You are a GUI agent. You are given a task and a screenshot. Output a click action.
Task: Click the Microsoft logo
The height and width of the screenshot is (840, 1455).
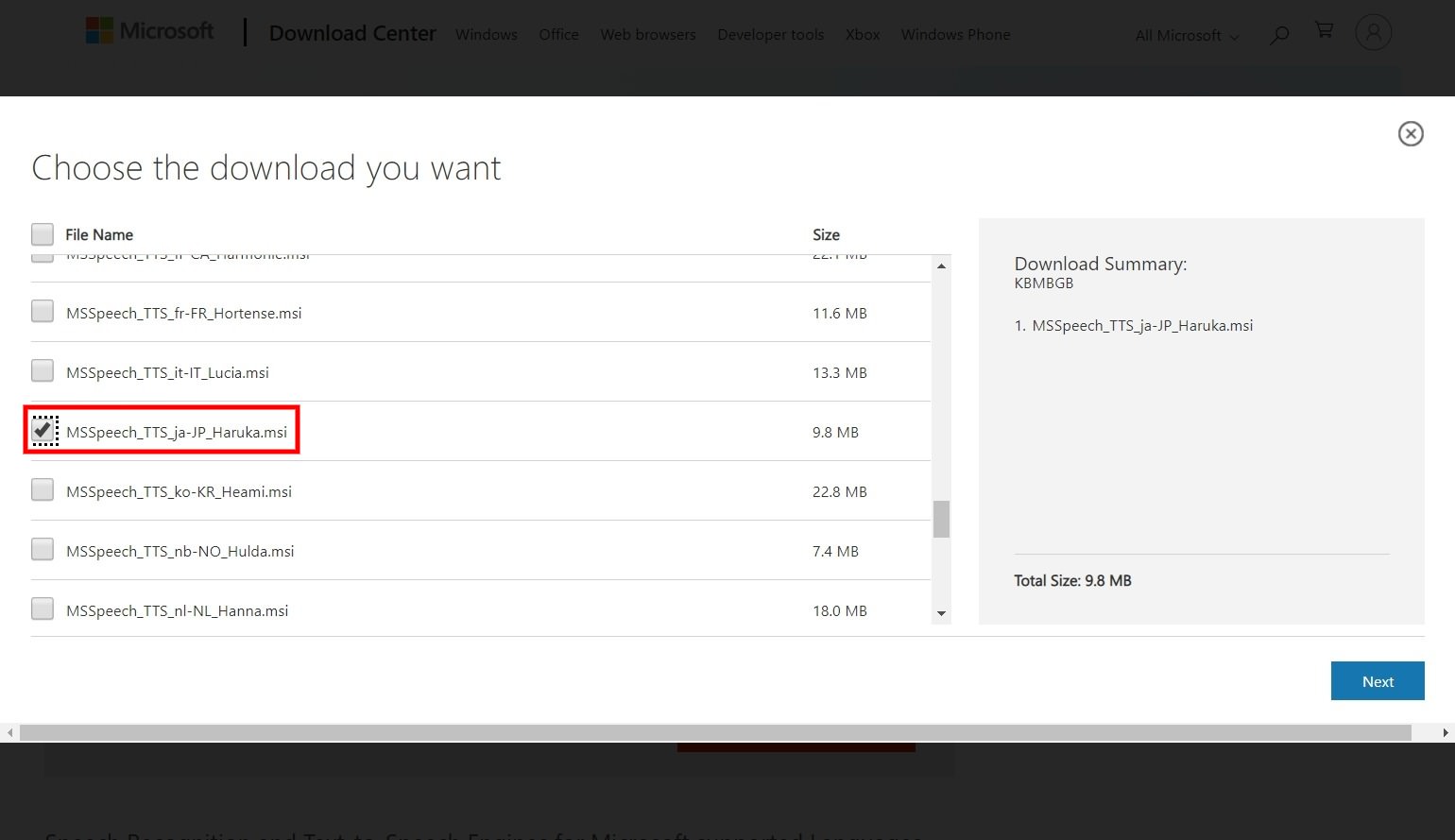[148, 29]
